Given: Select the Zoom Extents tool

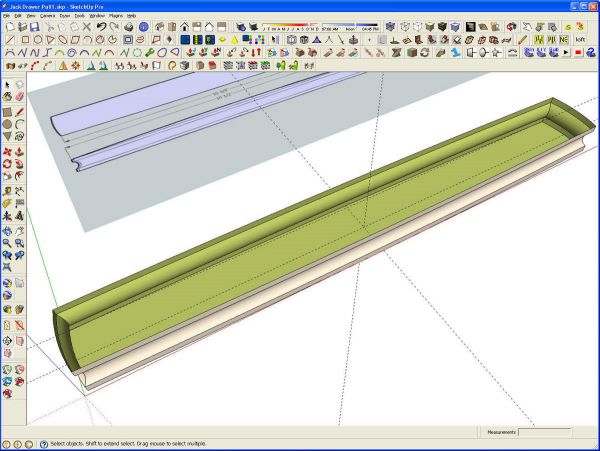Looking at the screenshot, I should point(7,267).
